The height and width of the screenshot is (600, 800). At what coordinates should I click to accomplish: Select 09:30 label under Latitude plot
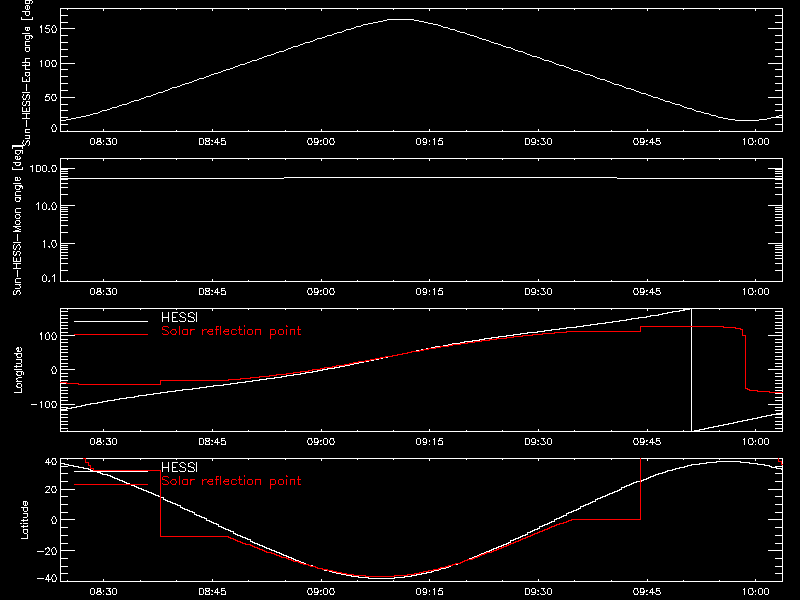(x=538, y=592)
